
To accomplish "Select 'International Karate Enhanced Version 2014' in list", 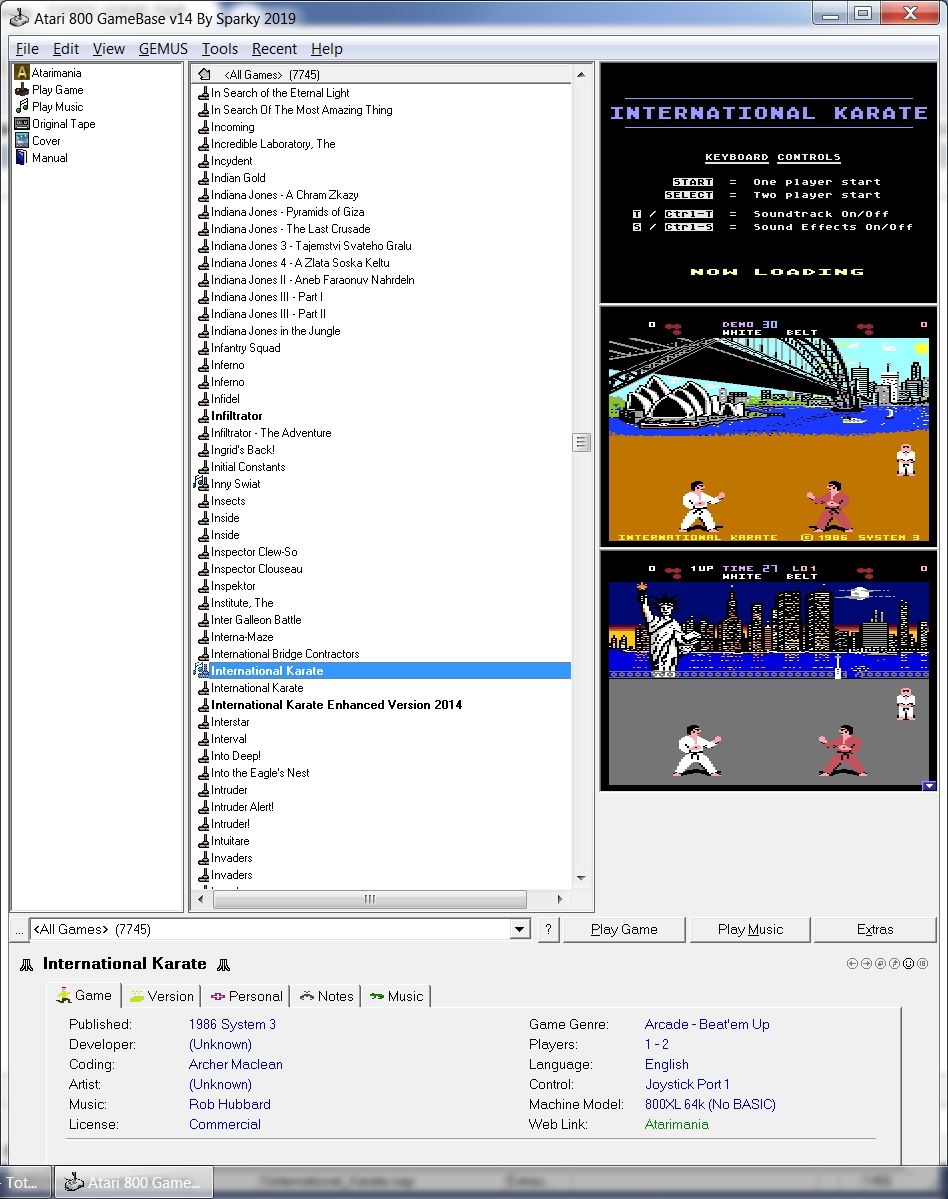I will pos(336,705).
